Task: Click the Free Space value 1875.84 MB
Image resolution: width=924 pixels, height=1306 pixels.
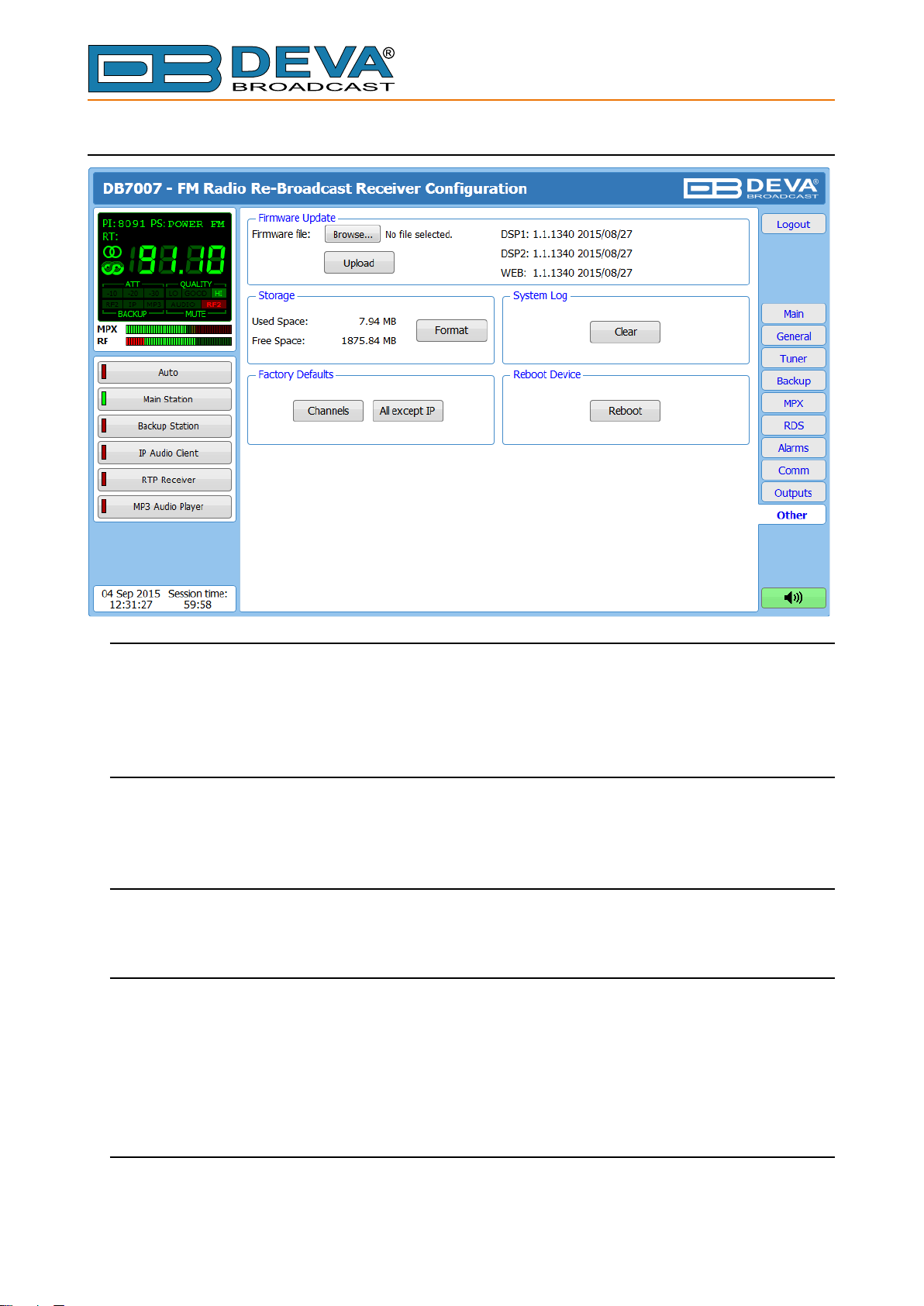Action: click(x=369, y=340)
